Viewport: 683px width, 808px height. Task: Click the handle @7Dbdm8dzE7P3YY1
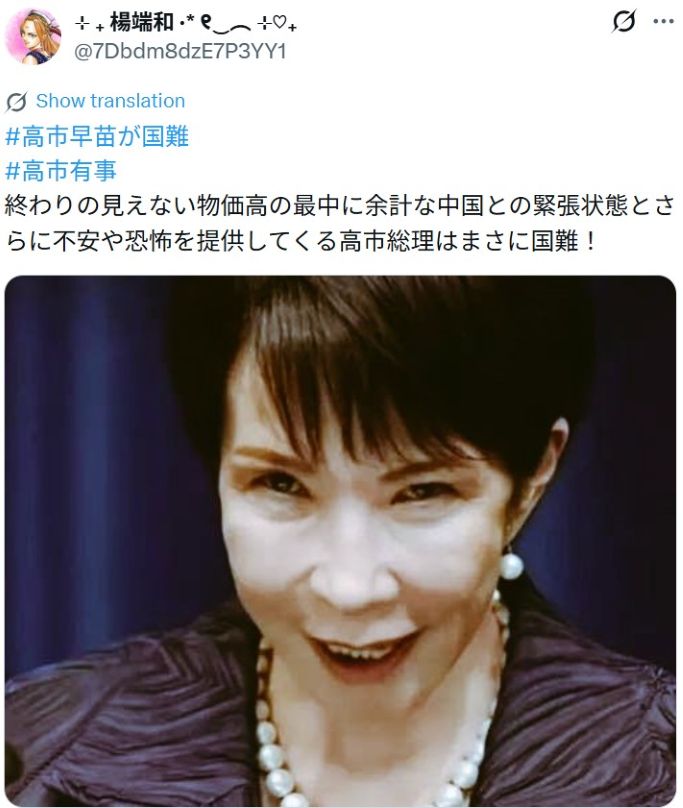tap(180, 52)
